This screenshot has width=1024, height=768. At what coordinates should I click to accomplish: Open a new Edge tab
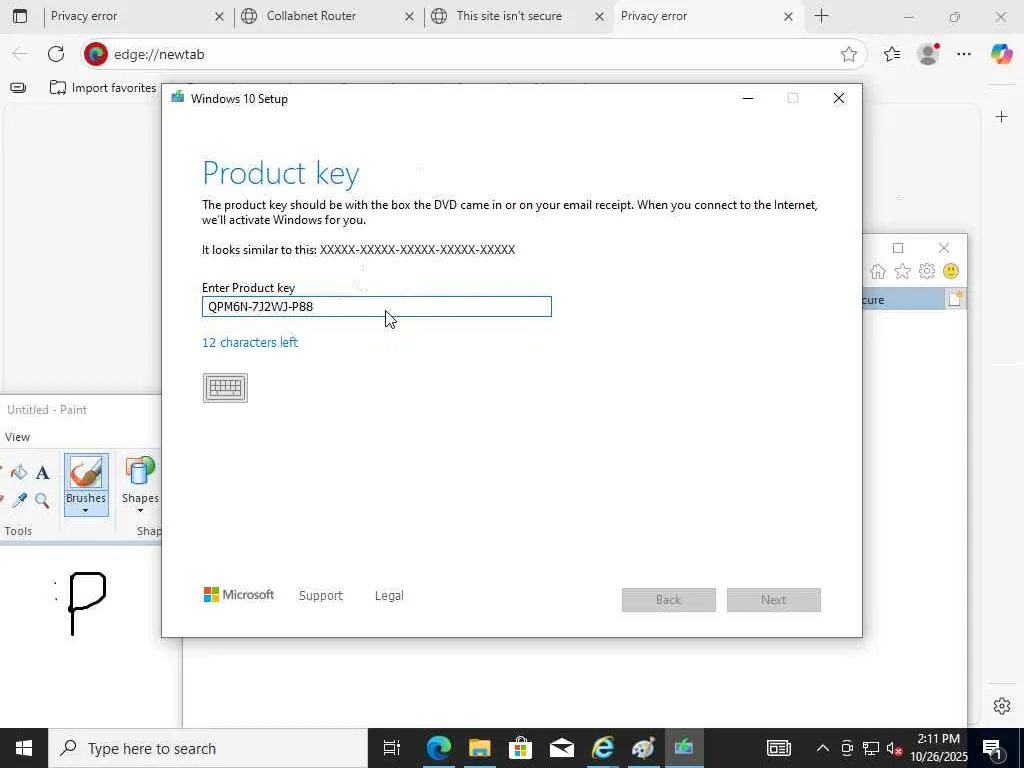(822, 16)
